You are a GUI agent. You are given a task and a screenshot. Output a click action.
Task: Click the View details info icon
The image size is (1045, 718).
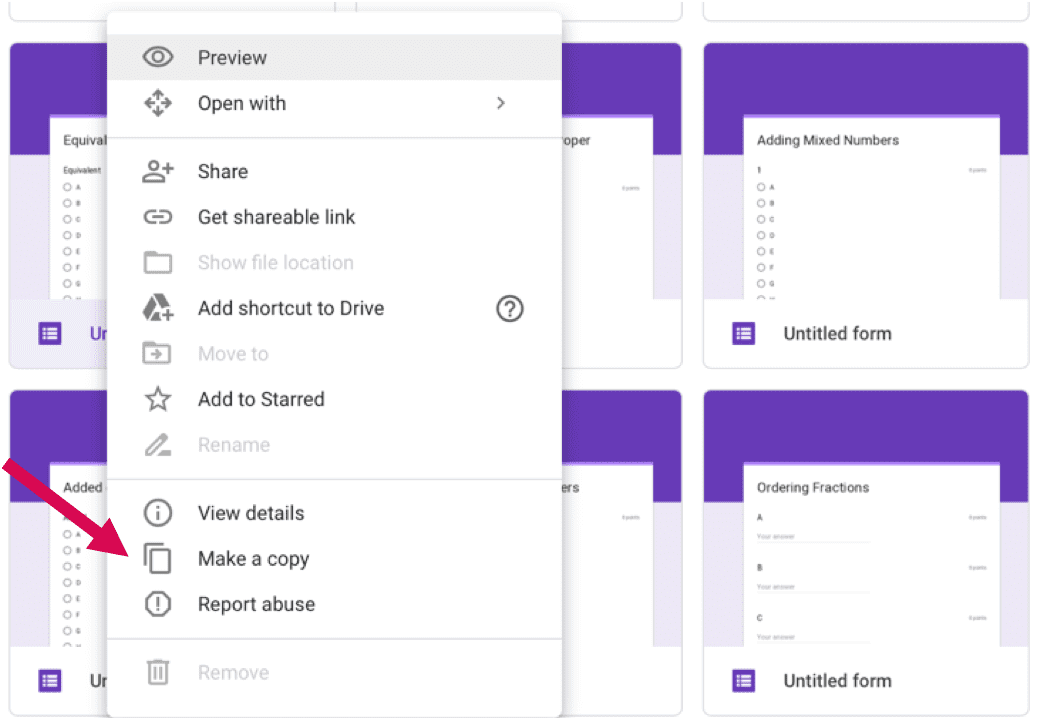click(x=158, y=514)
